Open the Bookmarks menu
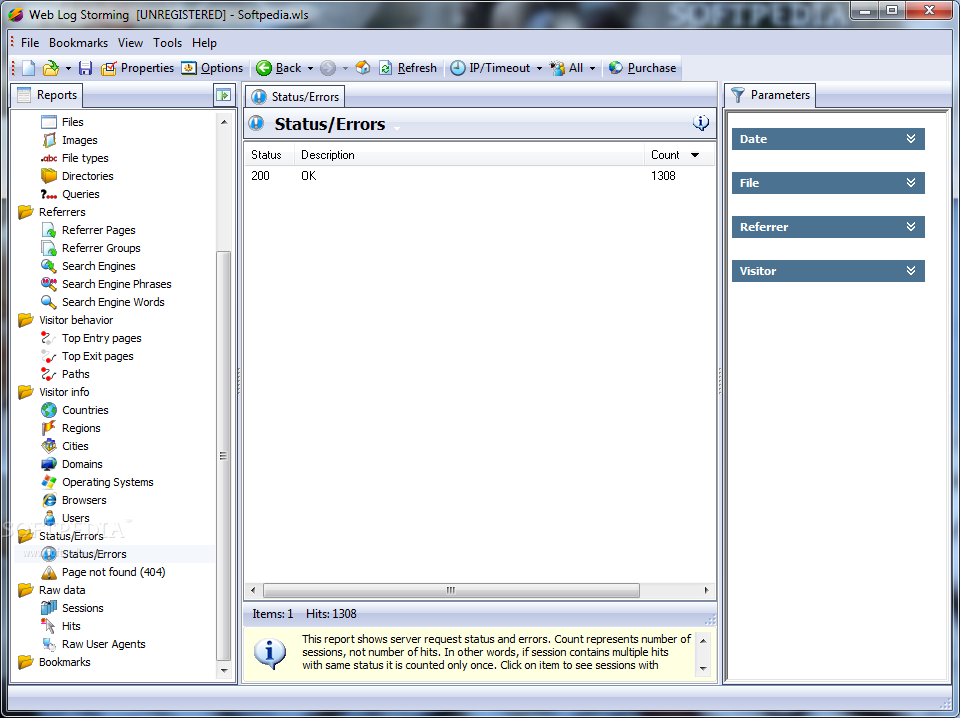 [78, 43]
